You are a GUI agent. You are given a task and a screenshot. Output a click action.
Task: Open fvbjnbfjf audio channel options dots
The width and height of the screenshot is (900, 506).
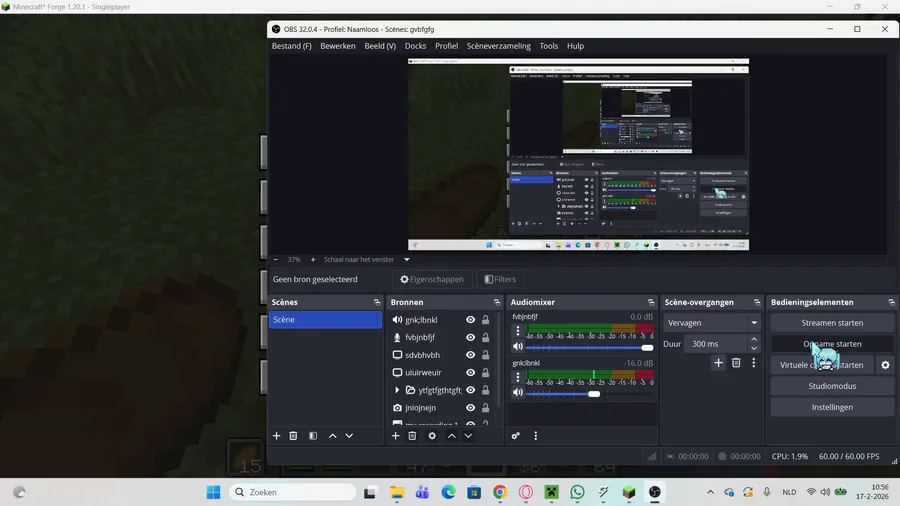click(x=518, y=331)
